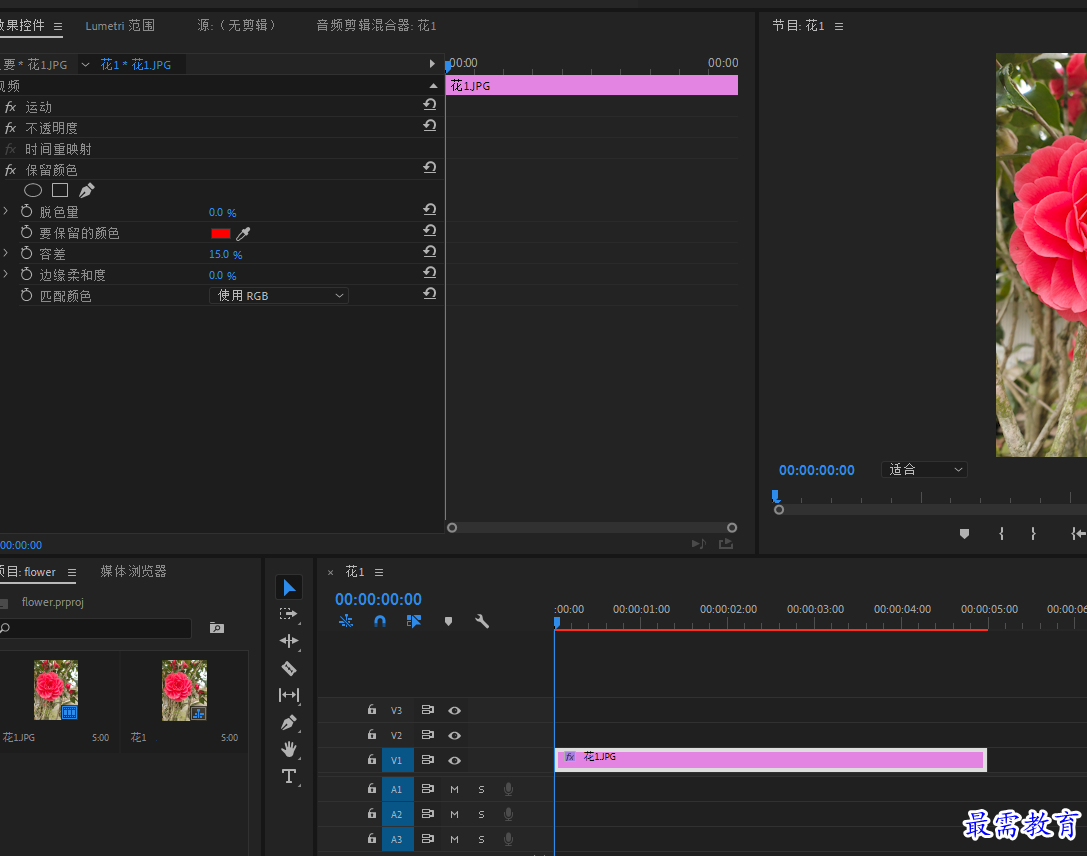Open the effect controls panel menu
This screenshot has width=1087, height=856.
58,26
